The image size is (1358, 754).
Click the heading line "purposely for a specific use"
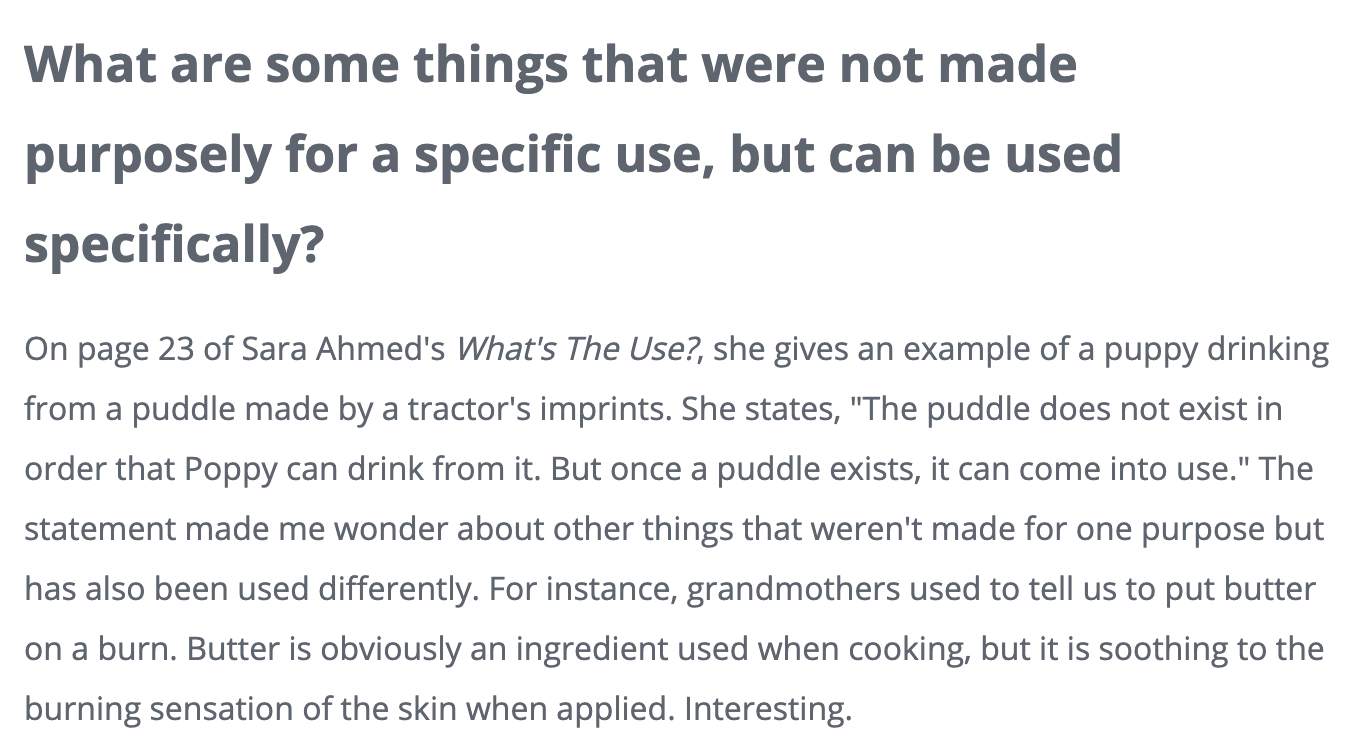pyautogui.click(x=367, y=154)
